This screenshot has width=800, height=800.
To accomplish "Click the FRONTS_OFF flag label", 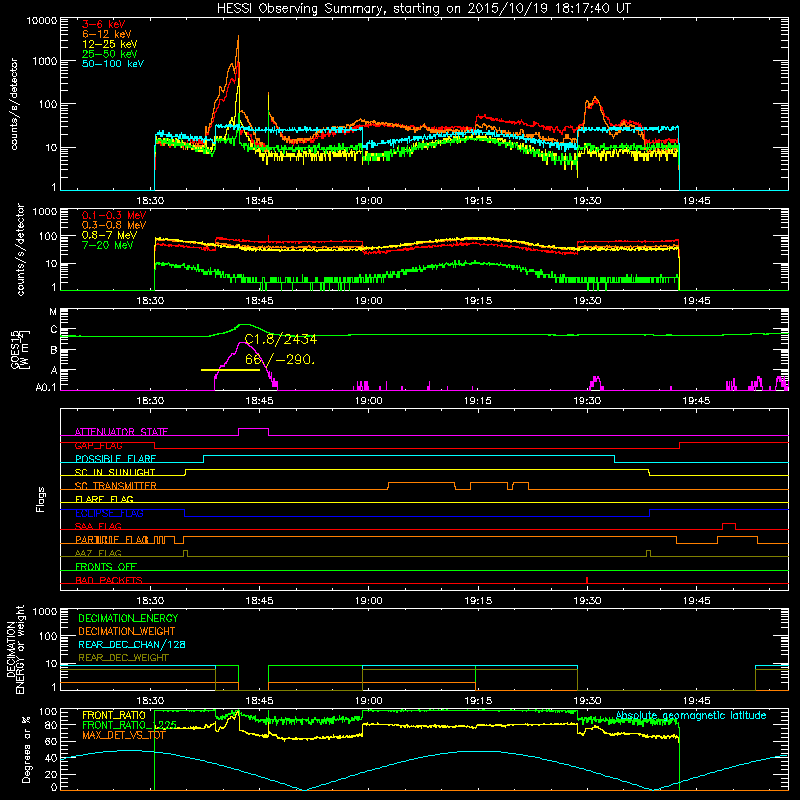I will pyautogui.click(x=106, y=567).
